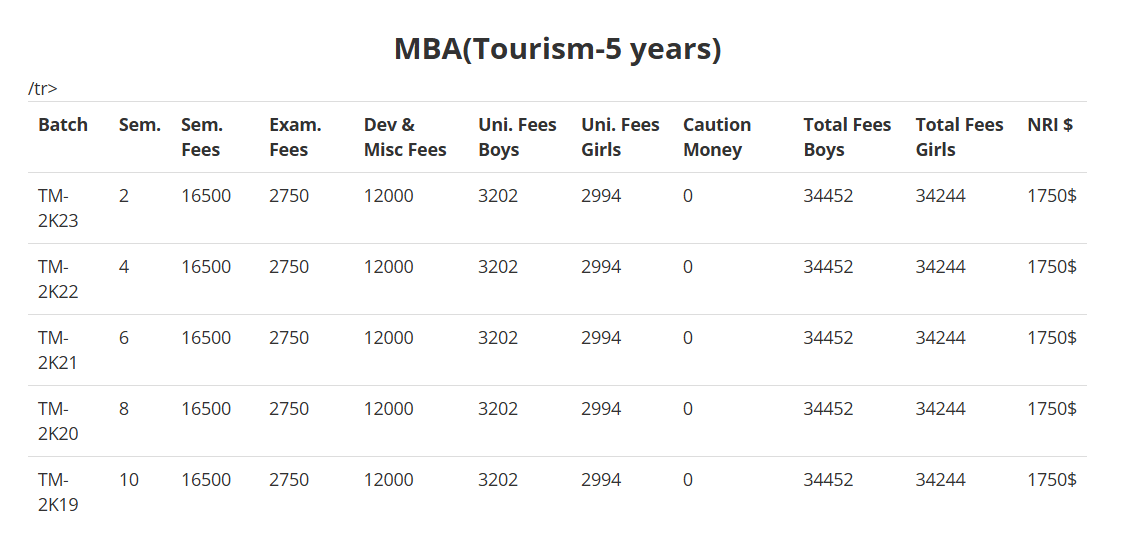The height and width of the screenshot is (543, 1137).
Task: Click the Batch column header
Action: [63, 125]
